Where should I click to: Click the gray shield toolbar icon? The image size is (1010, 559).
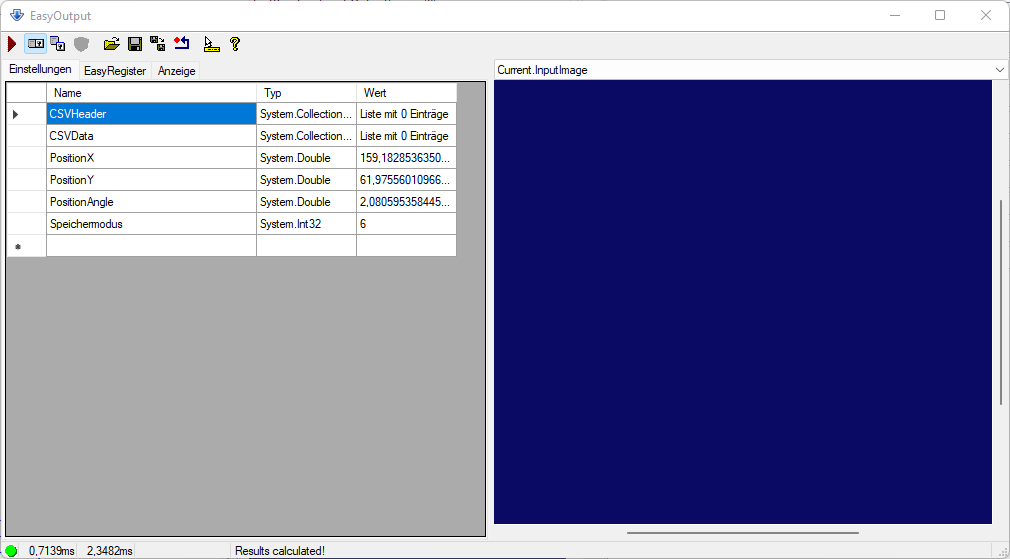(81, 44)
